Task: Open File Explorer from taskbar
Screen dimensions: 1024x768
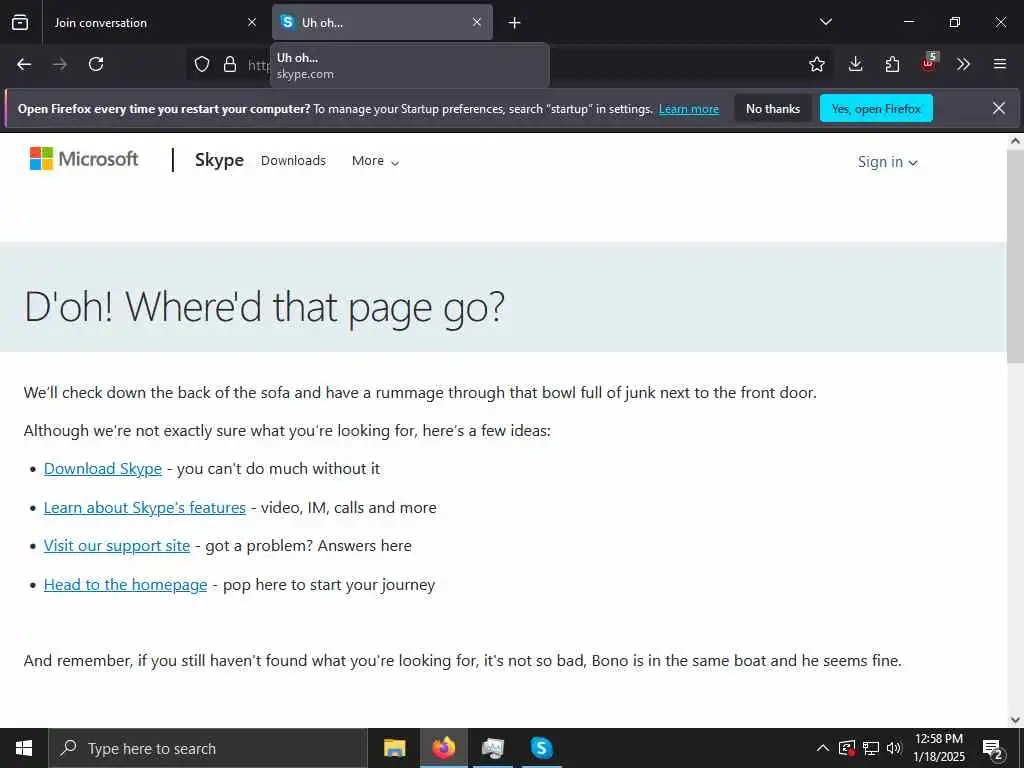Action: tap(394, 748)
